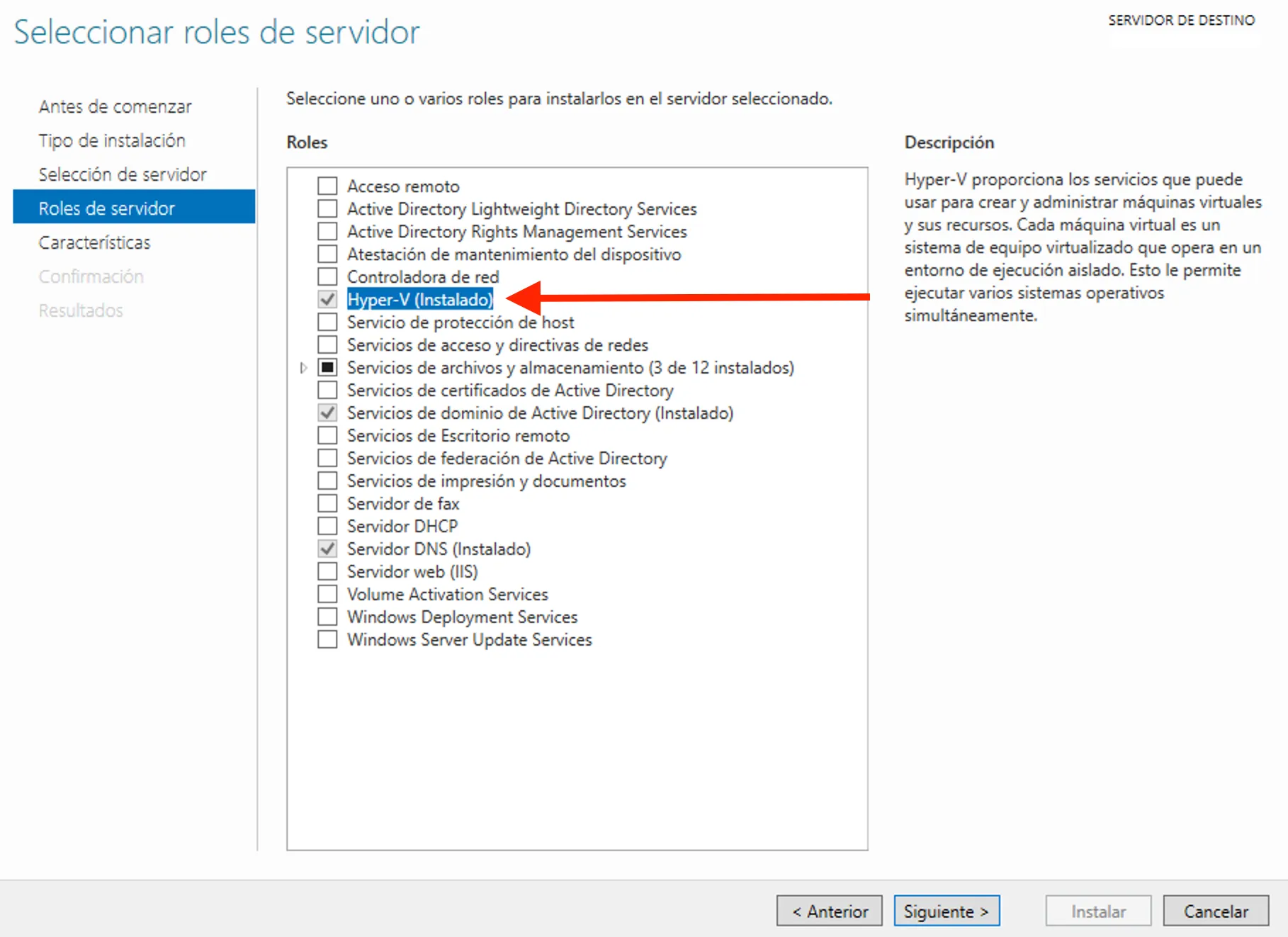Switch to Tipo de instalación step
The height and width of the screenshot is (937, 1288).
tap(112, 140)
